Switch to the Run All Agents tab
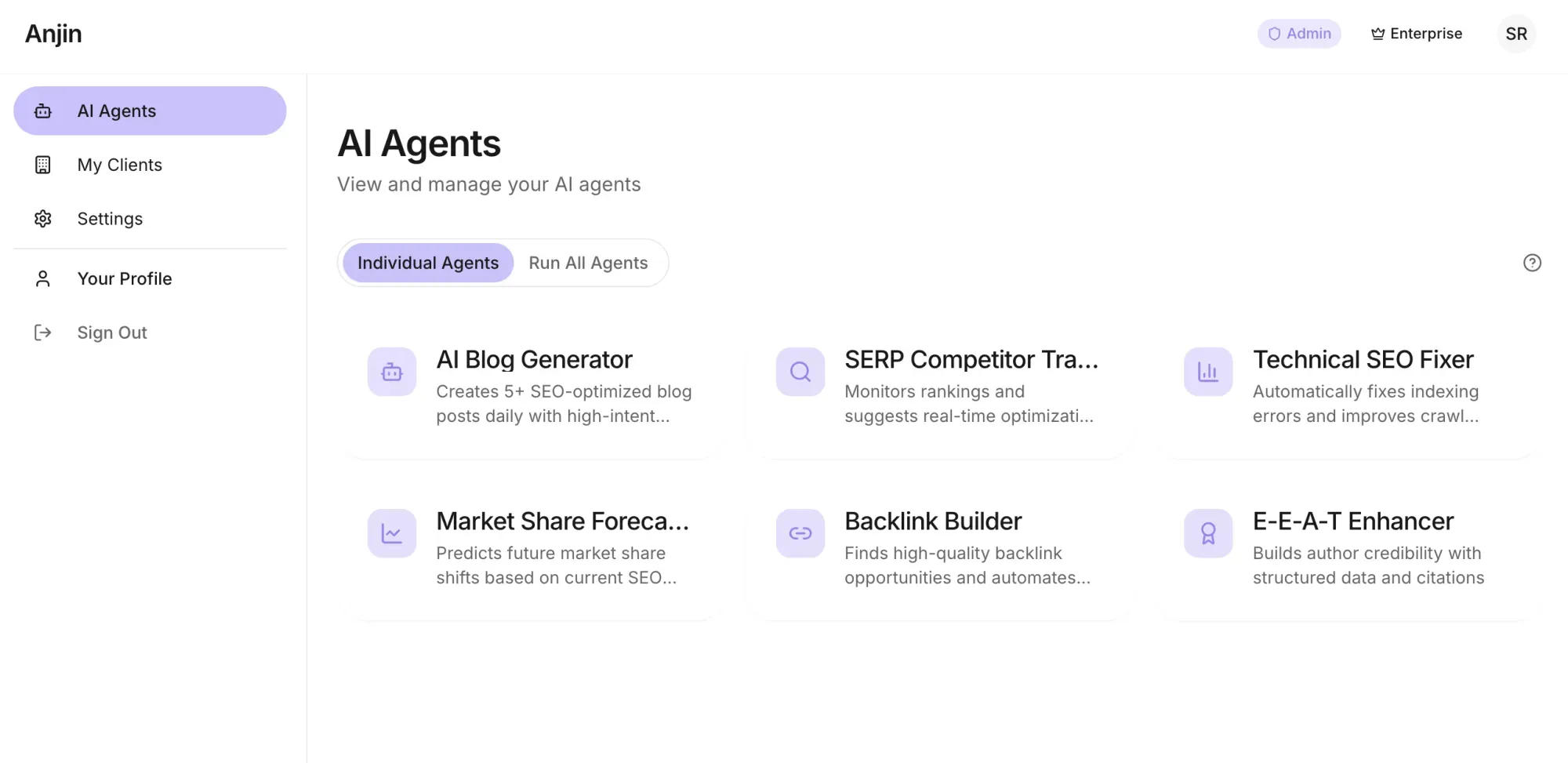The image size is (1568, 763). tap(588, 263)
